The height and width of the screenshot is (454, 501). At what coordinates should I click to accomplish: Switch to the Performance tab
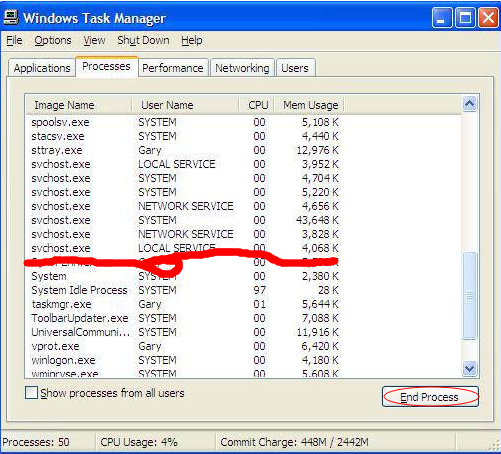click(x=173, y=68)
